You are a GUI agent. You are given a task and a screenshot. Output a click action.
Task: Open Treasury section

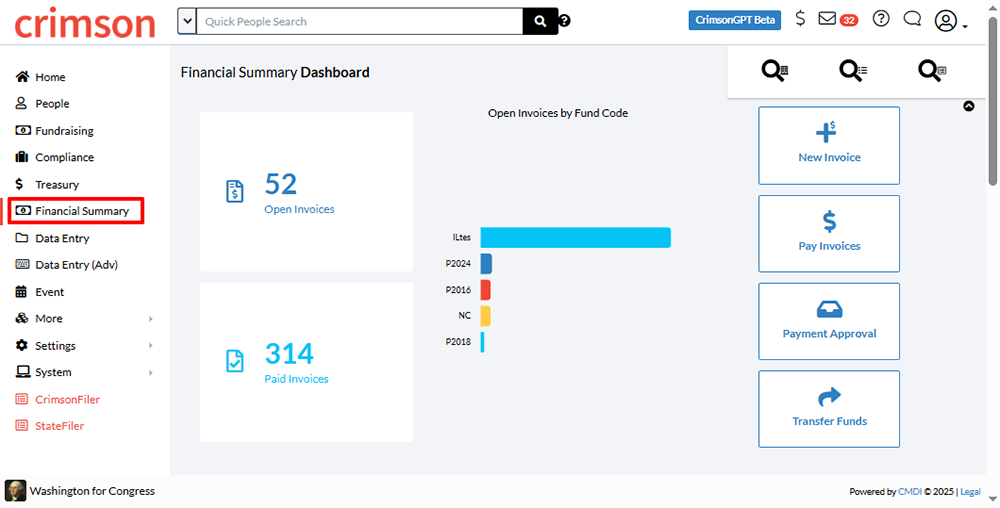coord(57,184)
